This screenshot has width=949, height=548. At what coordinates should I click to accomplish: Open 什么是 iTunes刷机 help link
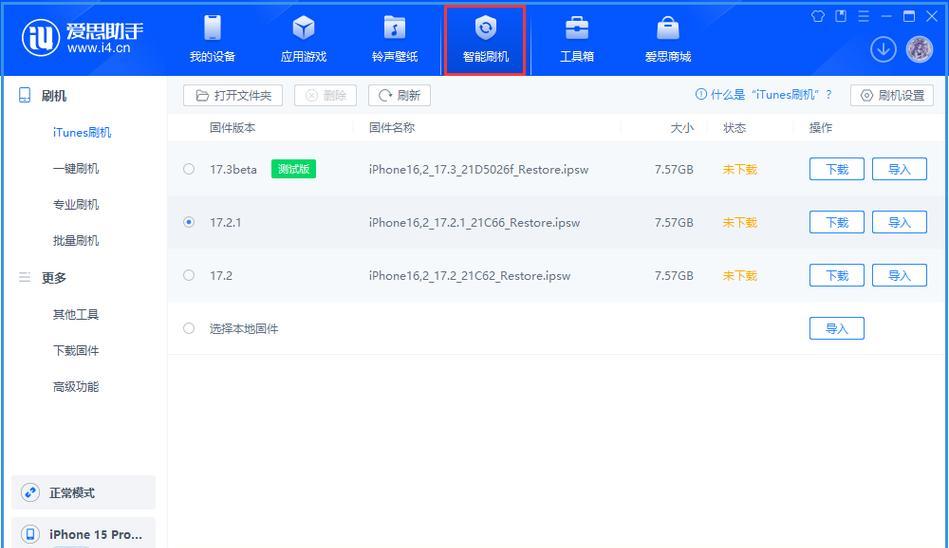coord(764,94)
